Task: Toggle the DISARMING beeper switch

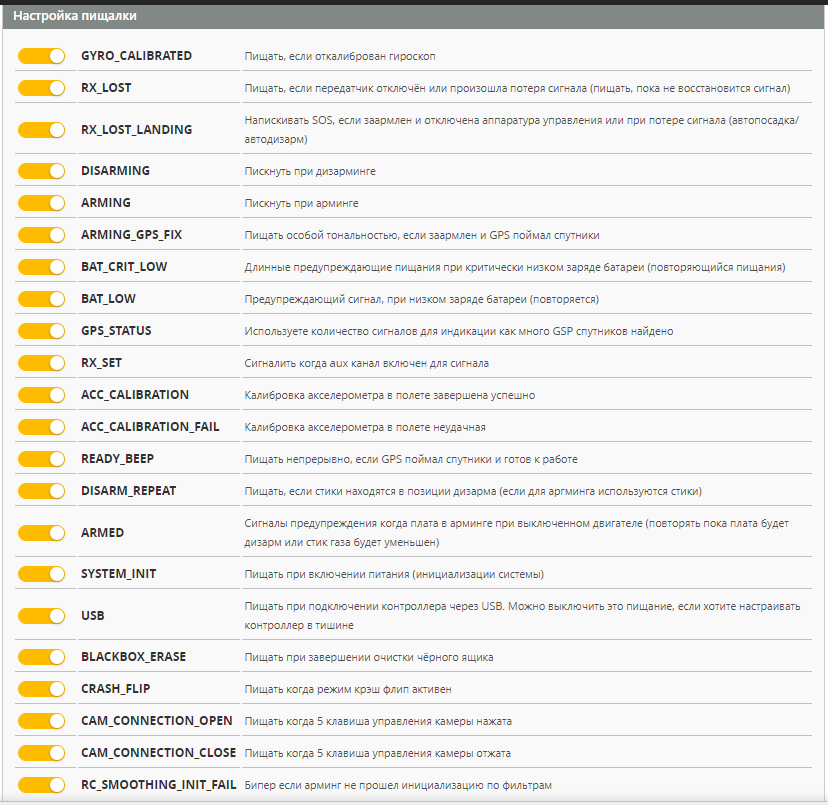Action: 41,171
